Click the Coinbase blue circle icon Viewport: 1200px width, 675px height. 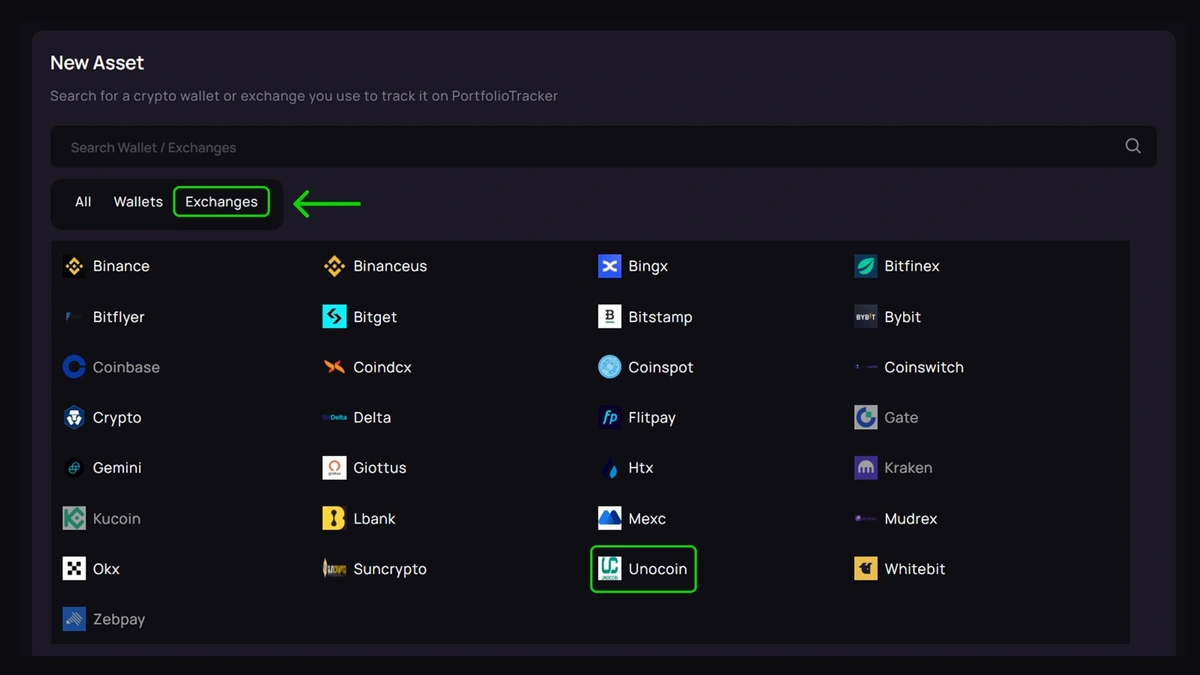[x=74, y=367]
